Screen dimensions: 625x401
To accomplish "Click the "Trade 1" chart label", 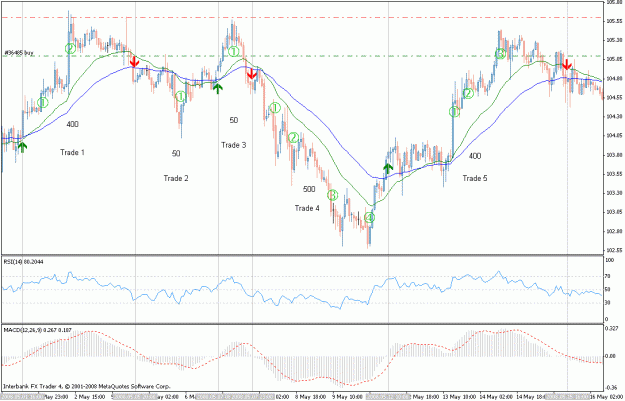I will point(72,152).
